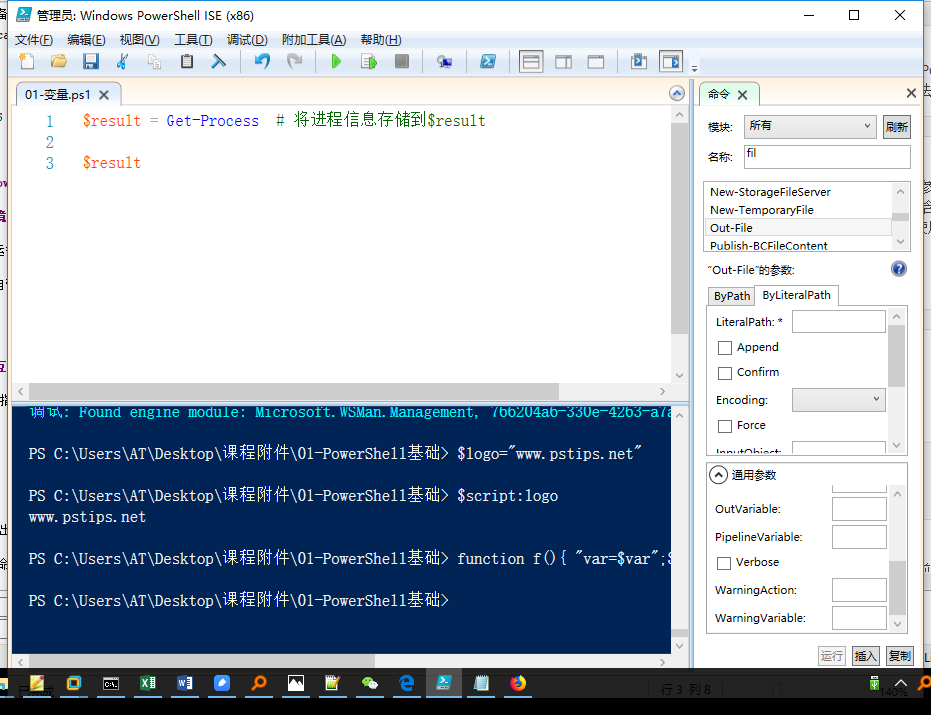
Task: Click the Cut scissors icon
Action: click(x=122, y=62)
